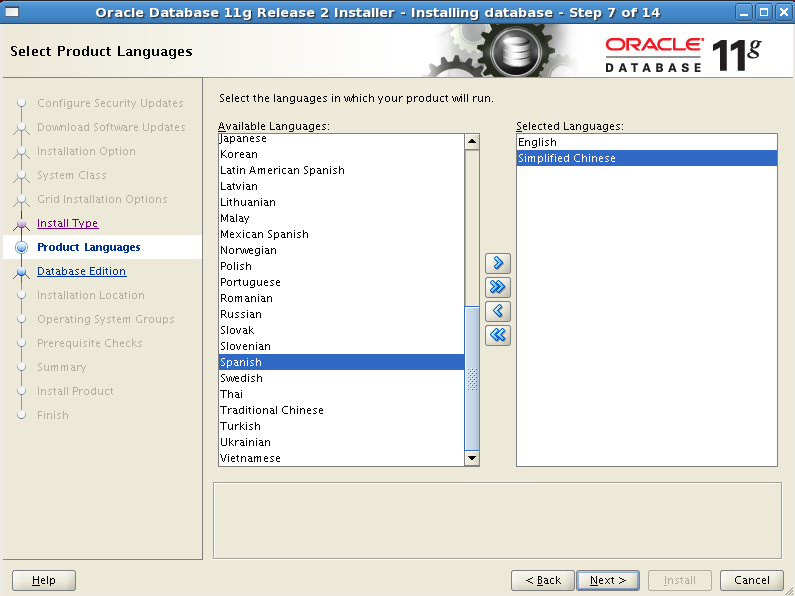Screen dimensions: 795x596
Task: Remove selected language with single left arrow
Action: 497,311
